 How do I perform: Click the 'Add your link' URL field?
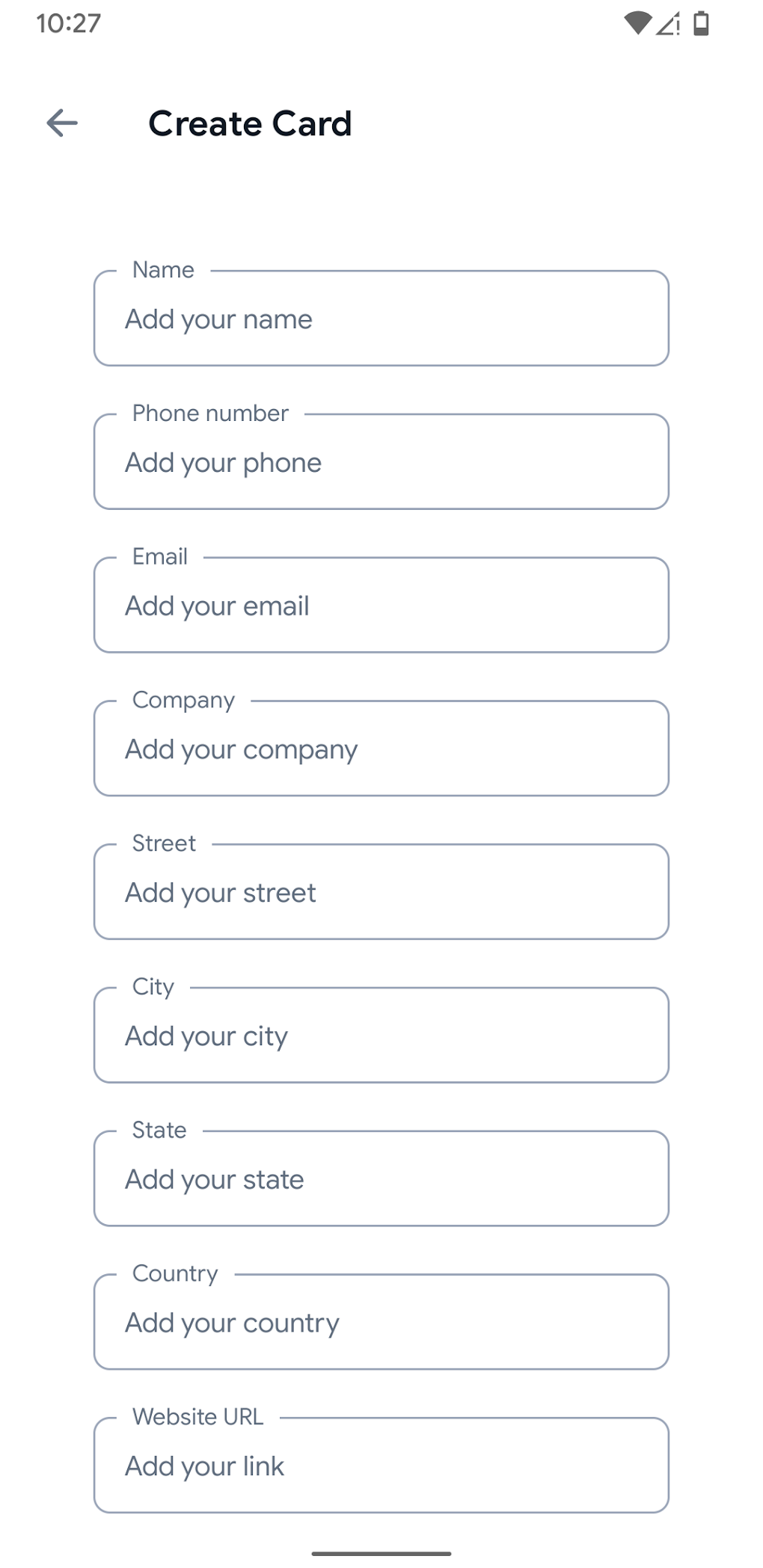(381, 1466)
